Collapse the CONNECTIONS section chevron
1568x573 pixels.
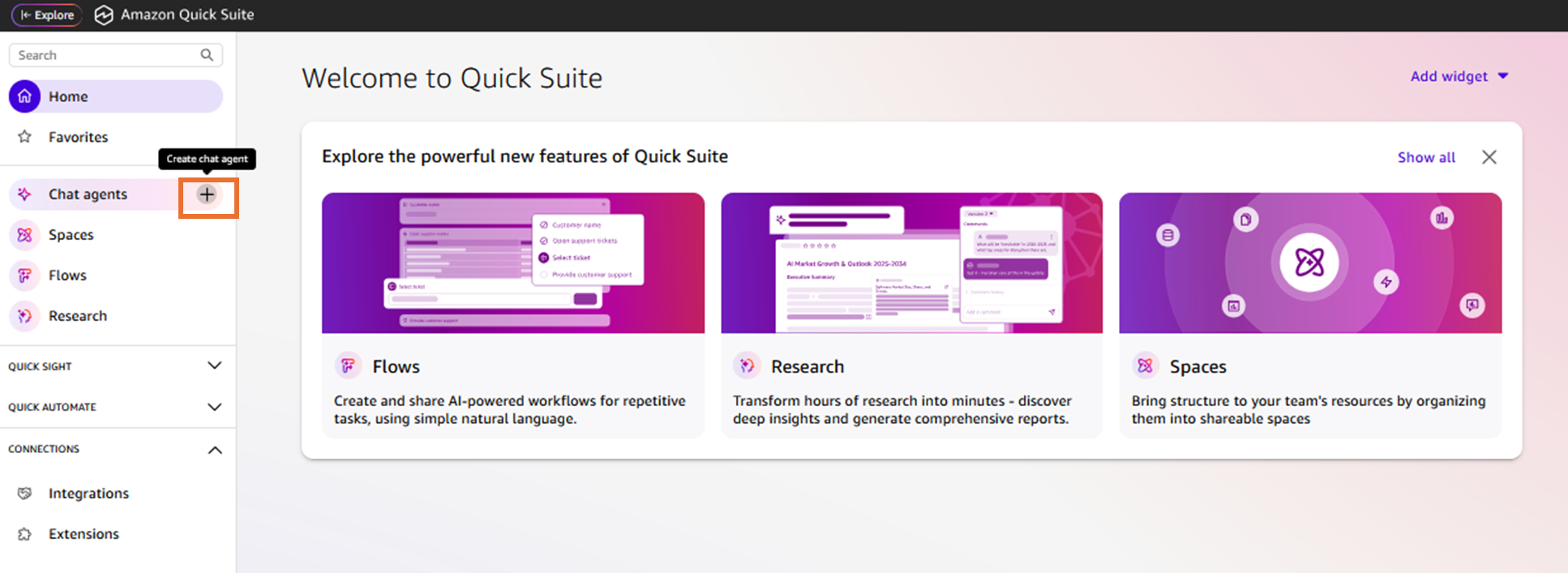(215, 450)
